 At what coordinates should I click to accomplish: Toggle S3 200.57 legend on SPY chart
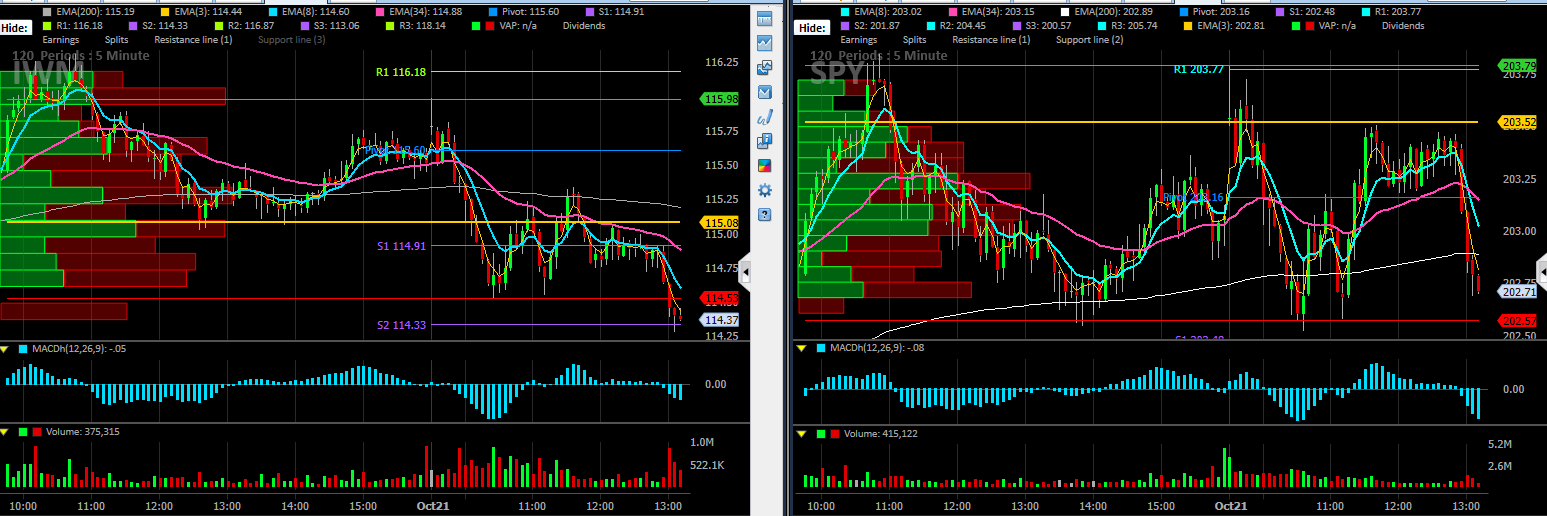click(x=1043, y=25)
